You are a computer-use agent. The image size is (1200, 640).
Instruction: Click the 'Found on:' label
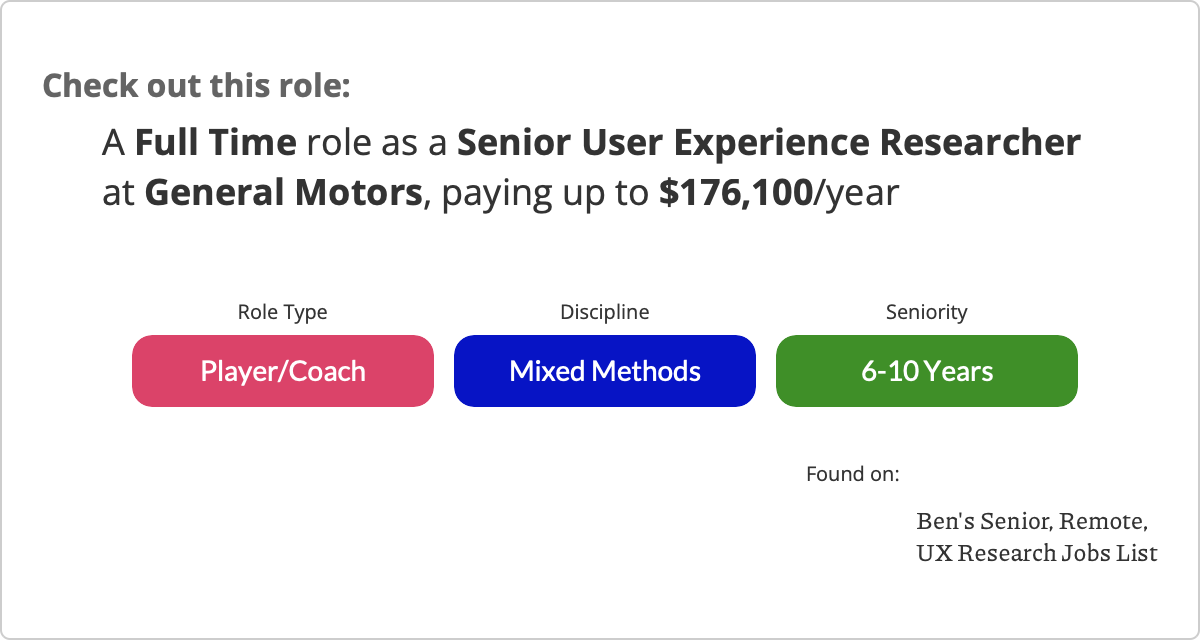(x=853, y=473)
